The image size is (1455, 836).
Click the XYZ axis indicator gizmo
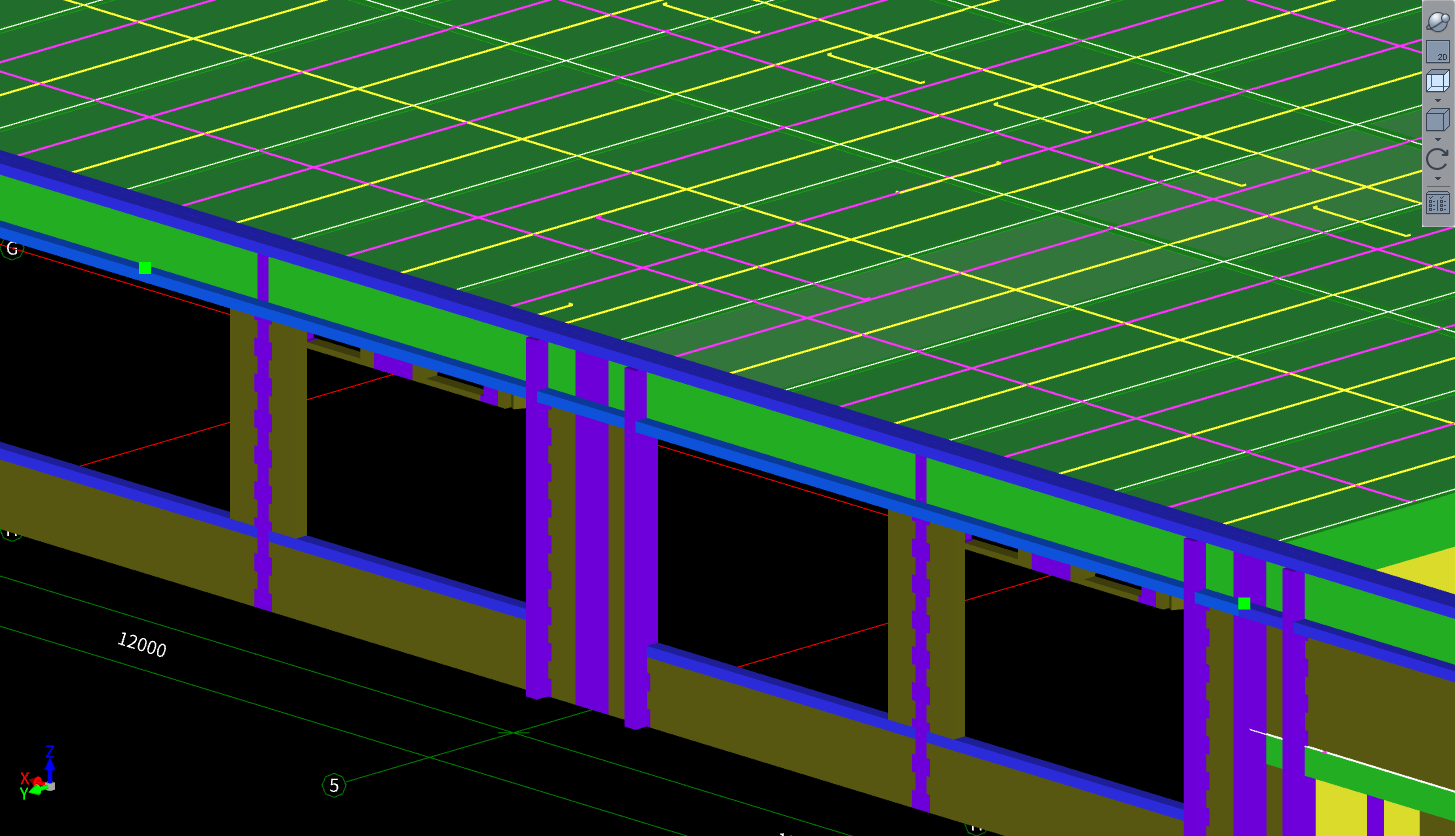pyautogui.click(x=40, y=773)
